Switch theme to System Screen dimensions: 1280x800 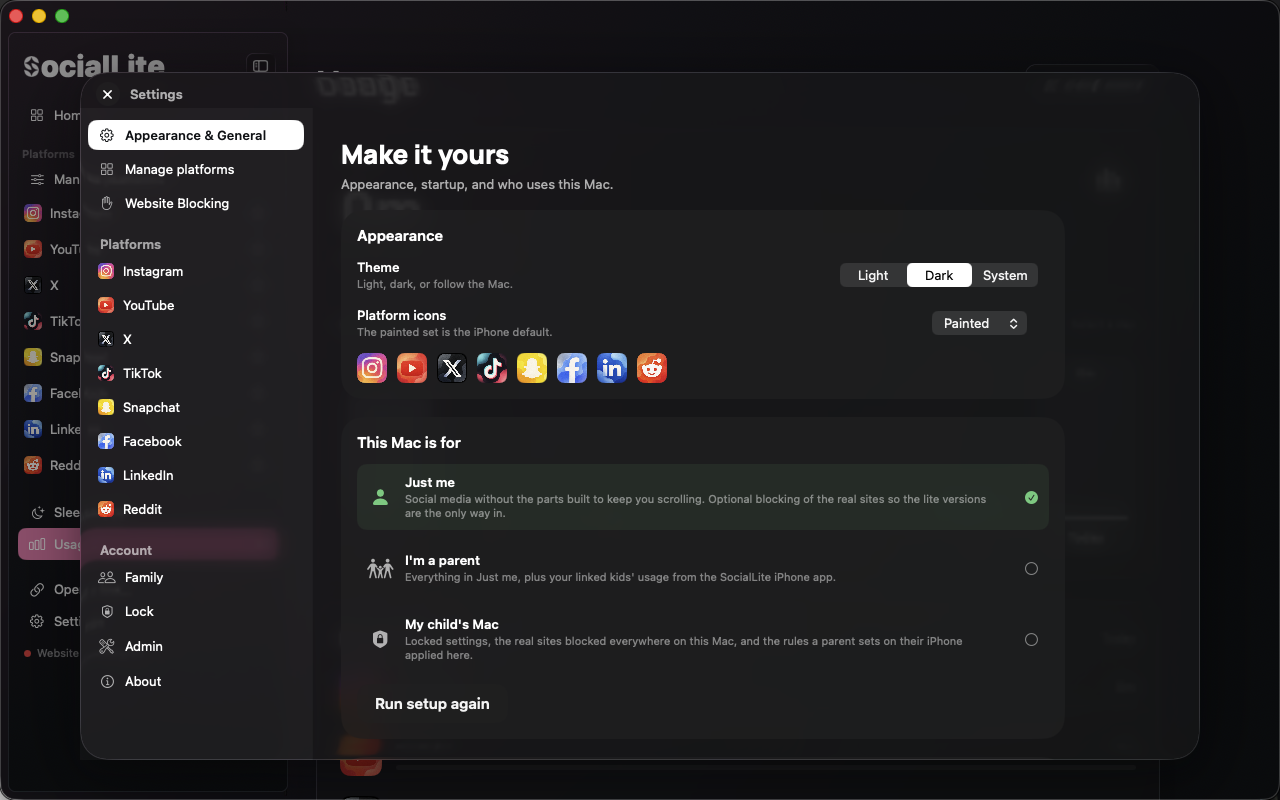(x=1005, y=275)
